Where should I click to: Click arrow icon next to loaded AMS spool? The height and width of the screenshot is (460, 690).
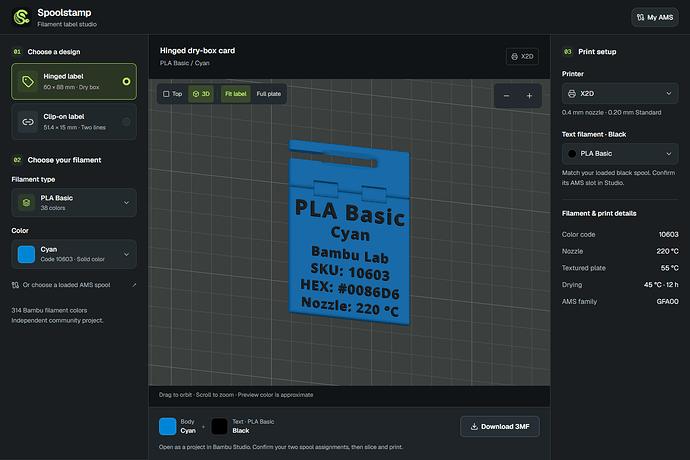(134, 285)
